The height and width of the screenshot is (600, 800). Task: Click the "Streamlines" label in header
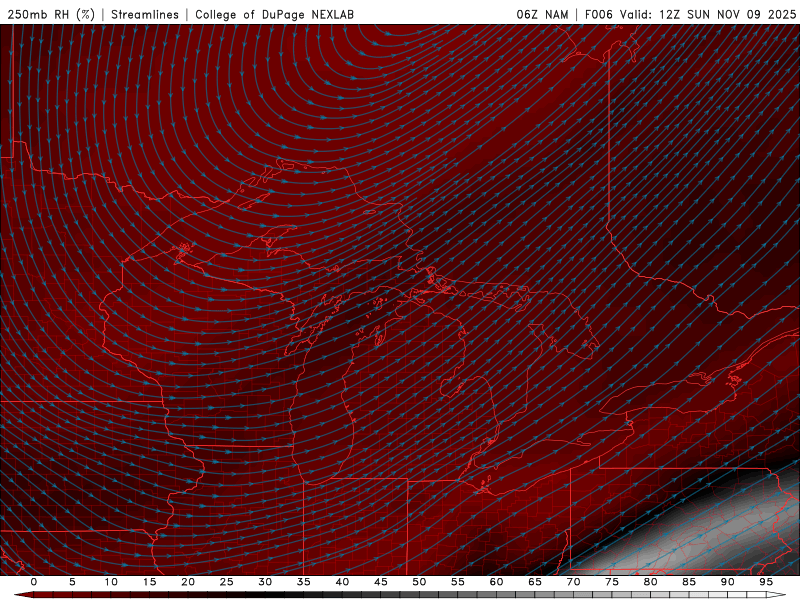click(145, 14)
